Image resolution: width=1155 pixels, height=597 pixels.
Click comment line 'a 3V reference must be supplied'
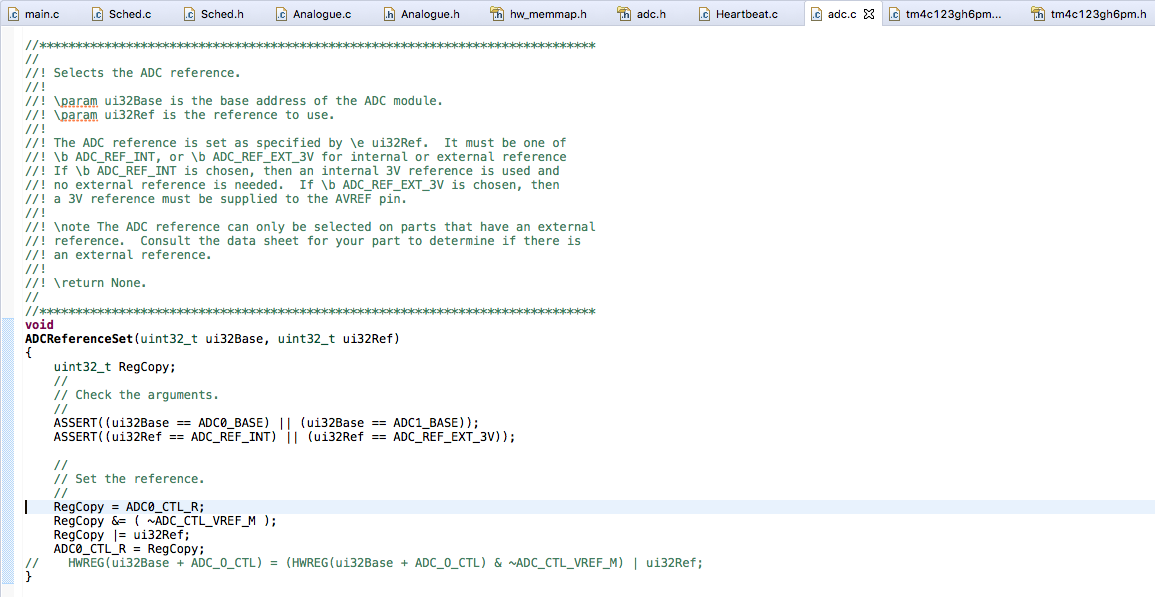tap(216, 199)
